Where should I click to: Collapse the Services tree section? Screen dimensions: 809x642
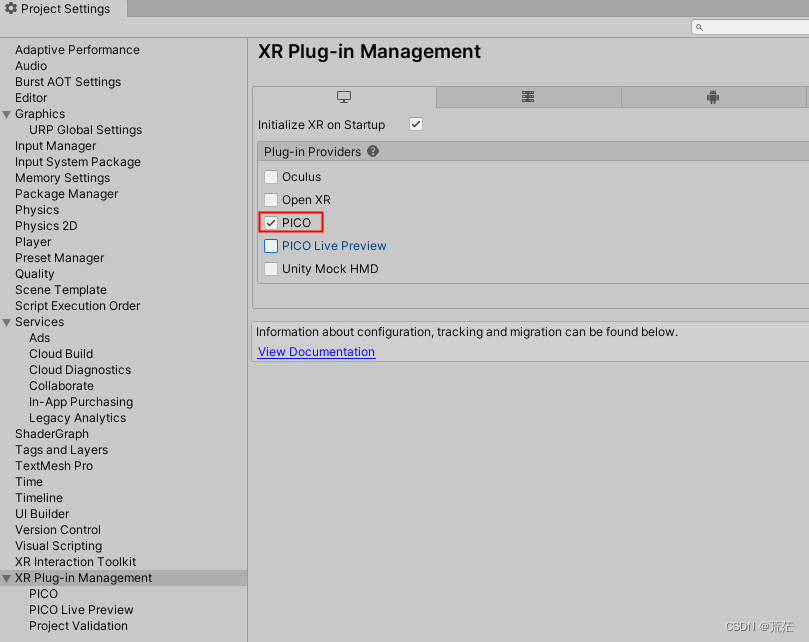click(7, 323)
